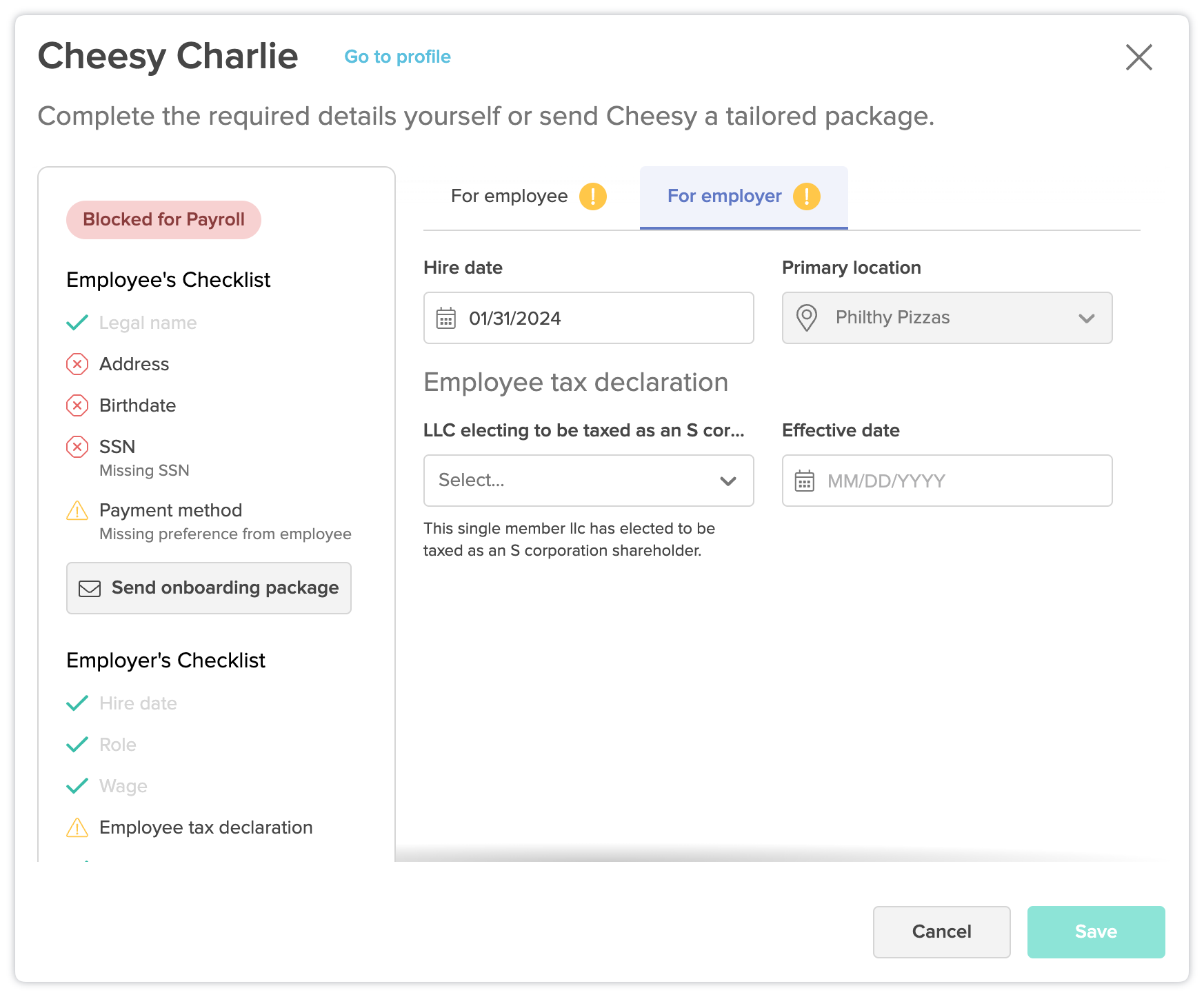1204x997 pixels.
Task: Click the S corporation shareholder help text
Action: [x=569, y=539]
